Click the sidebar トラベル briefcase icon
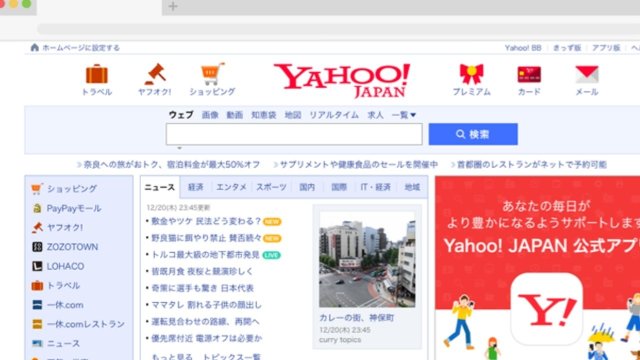The image size is (640, 360). pyautogui.click(x=37, y=285)
